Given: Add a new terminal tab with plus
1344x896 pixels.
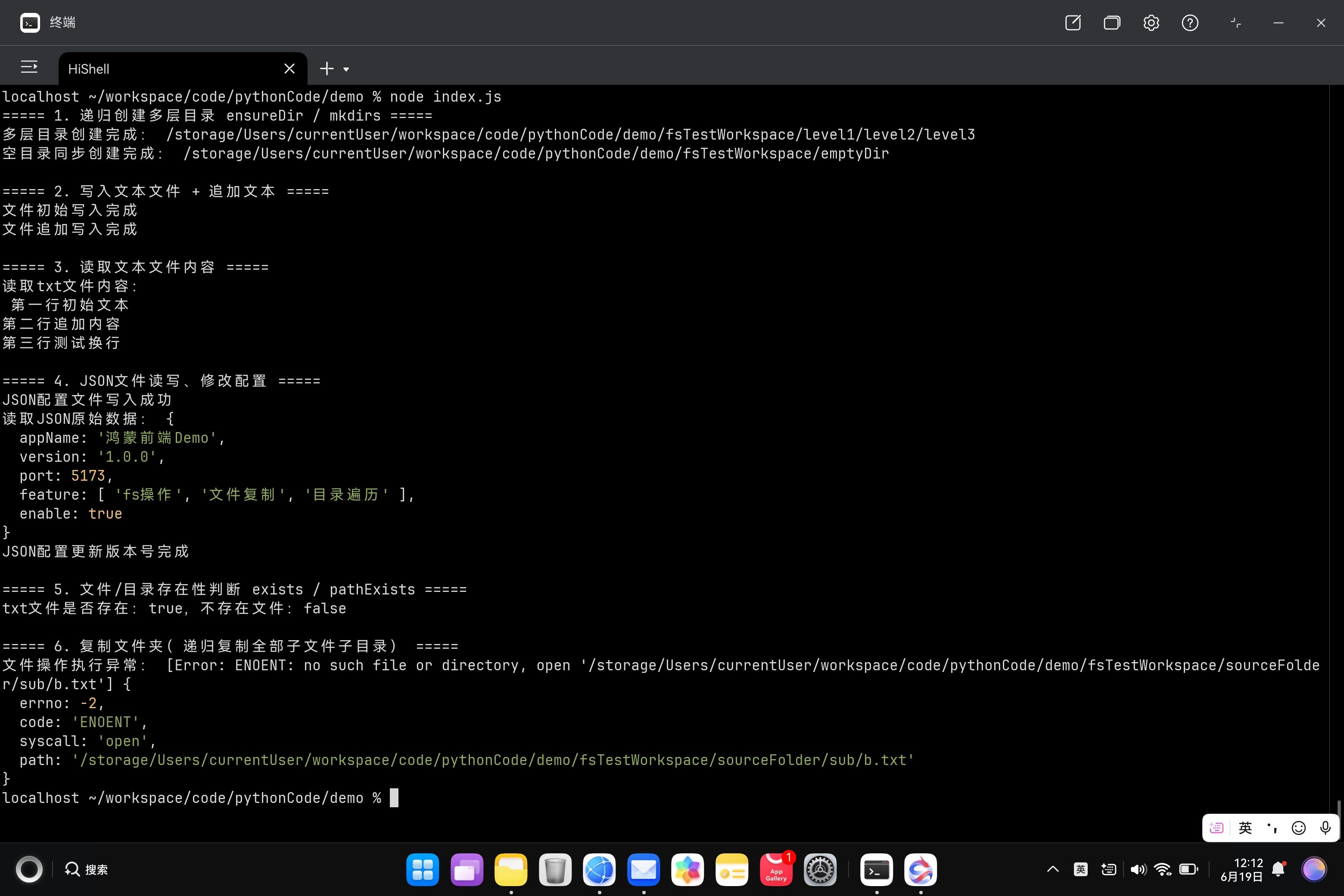Looking at the screenshot, I should 326,68.
